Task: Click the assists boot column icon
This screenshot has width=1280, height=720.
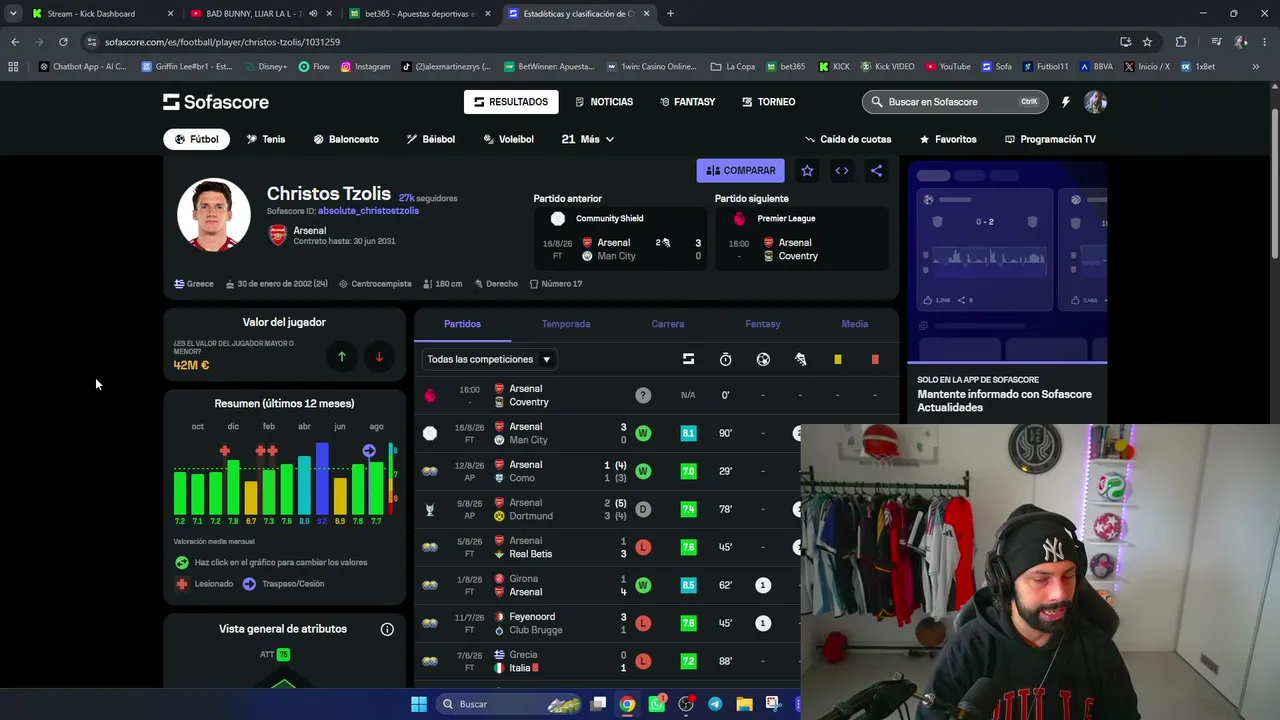Action: pos(800,359)
